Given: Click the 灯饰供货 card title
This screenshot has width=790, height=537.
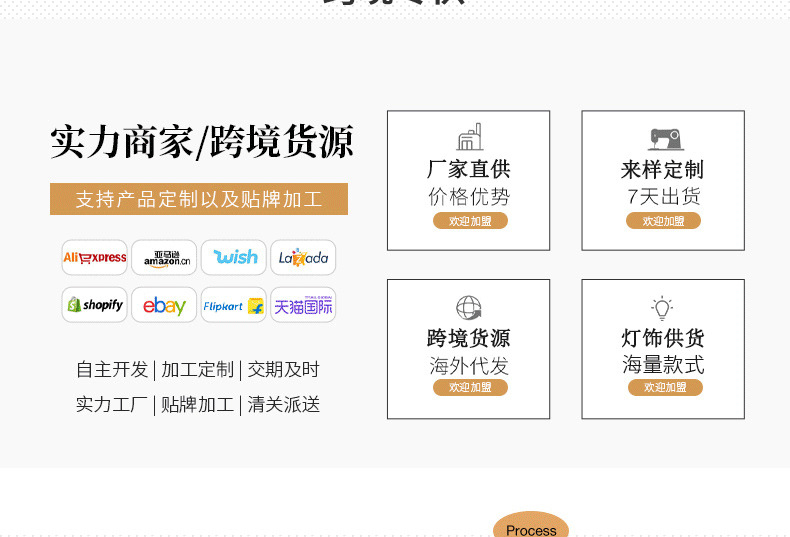Looking at the screenshot, I should click(x=663, y=338).
